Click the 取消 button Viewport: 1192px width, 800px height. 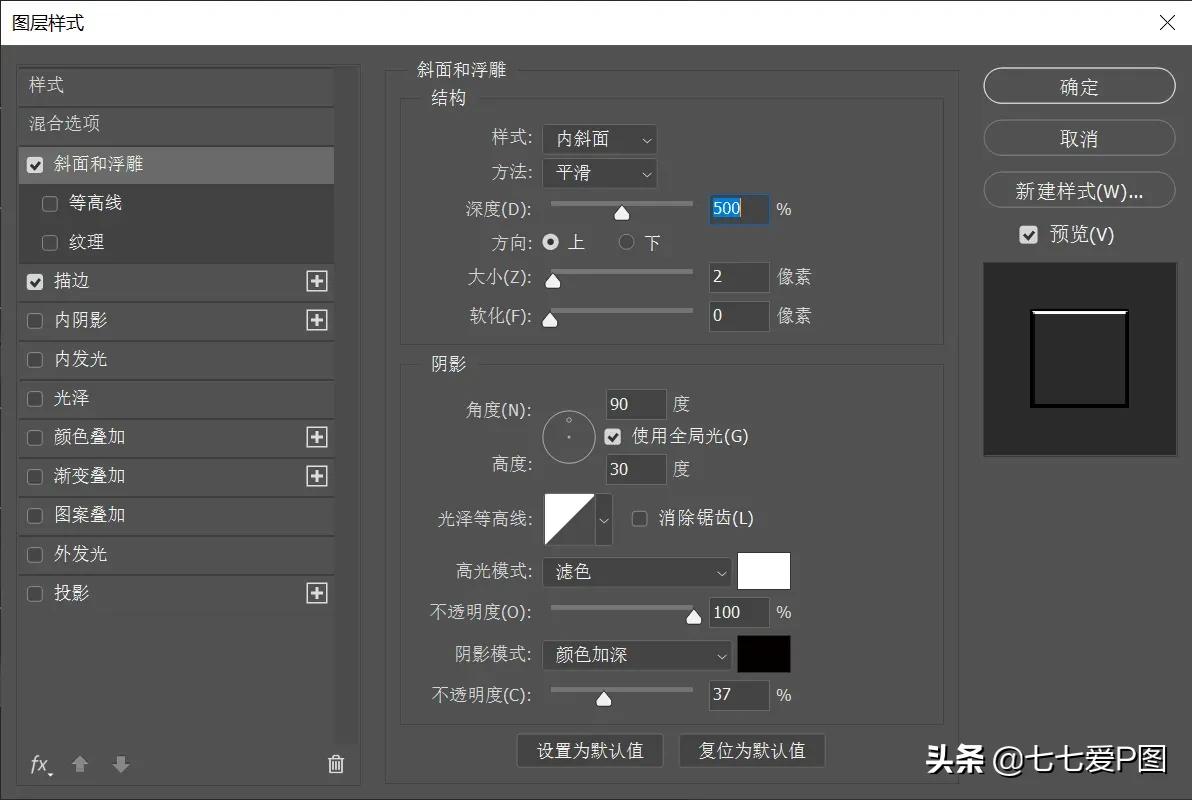point(1079,138)
